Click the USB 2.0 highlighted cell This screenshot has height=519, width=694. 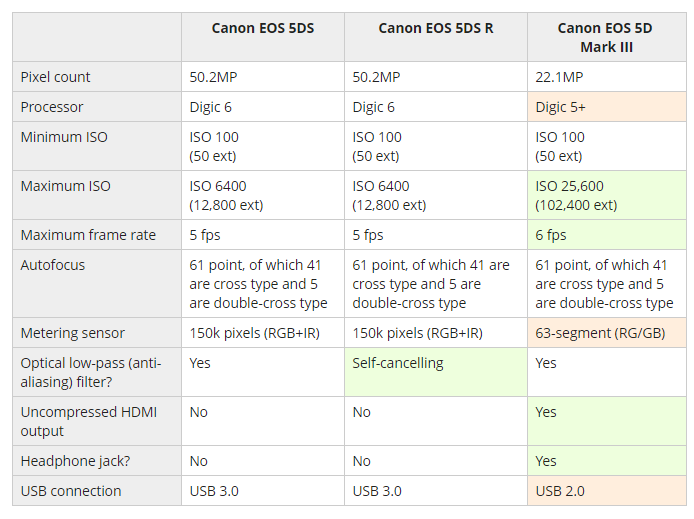pos(607,491)
